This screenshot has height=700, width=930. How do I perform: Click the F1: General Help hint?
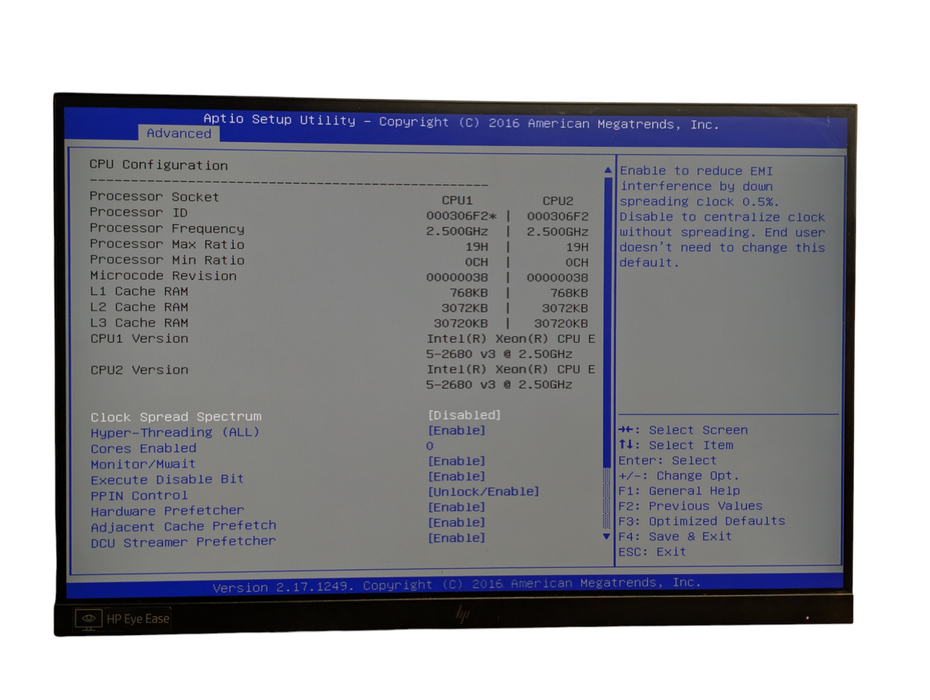tap(679, 491)
